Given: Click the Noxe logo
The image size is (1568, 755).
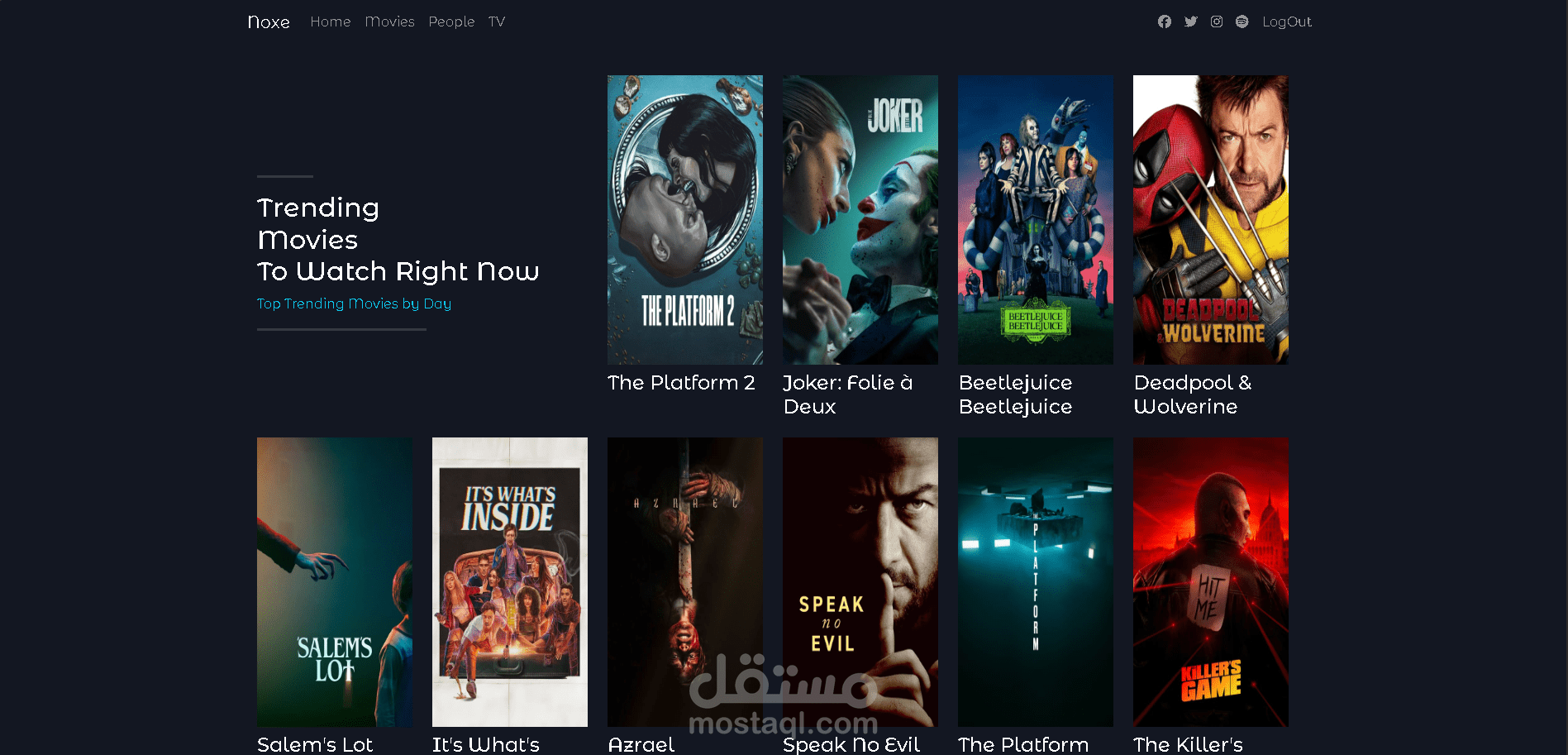Looking at the screenshot, I should (x=269, y=22).
